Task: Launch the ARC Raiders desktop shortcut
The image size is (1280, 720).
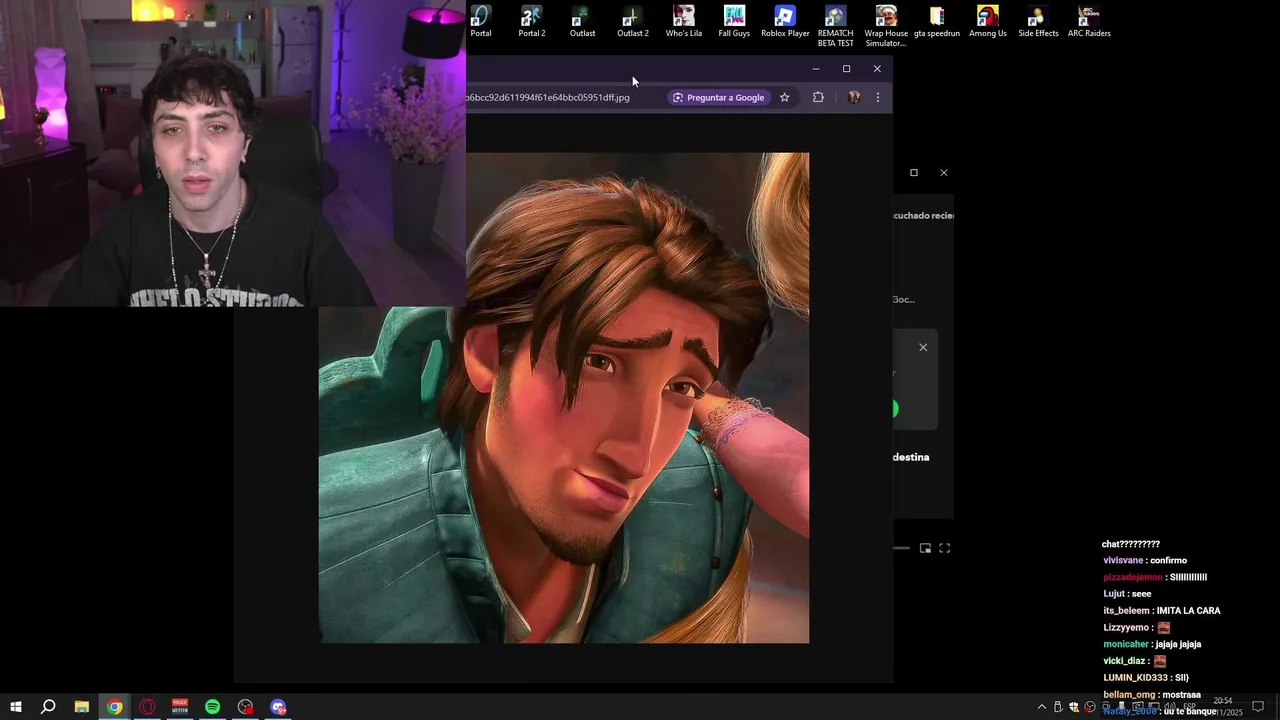Action: [1089, 22]
